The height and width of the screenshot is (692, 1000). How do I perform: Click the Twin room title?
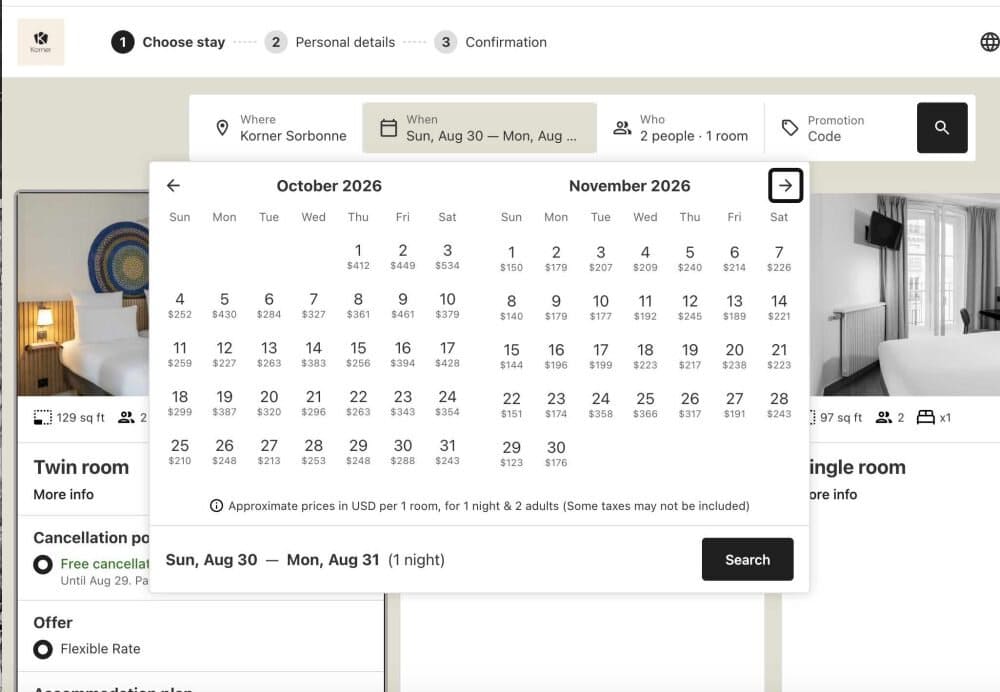point(81,467)
